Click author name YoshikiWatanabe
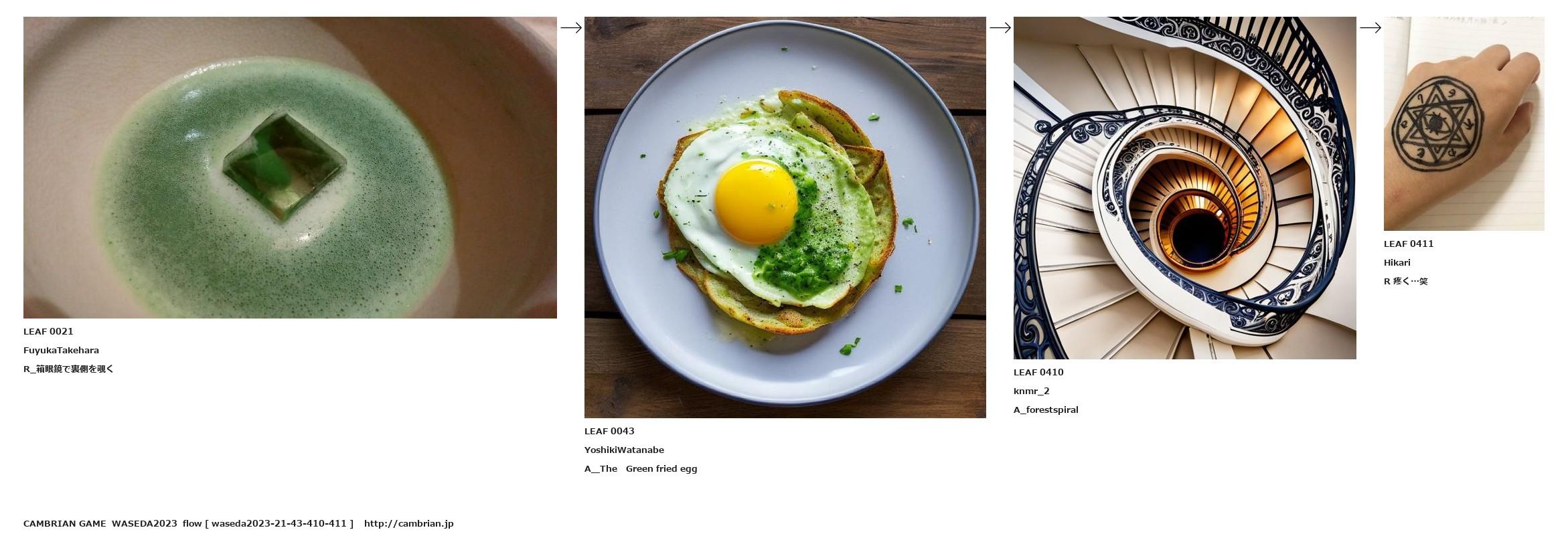The height and width of the screenshot is (540, 1568). pyautogui.click(x=624, y=450)
